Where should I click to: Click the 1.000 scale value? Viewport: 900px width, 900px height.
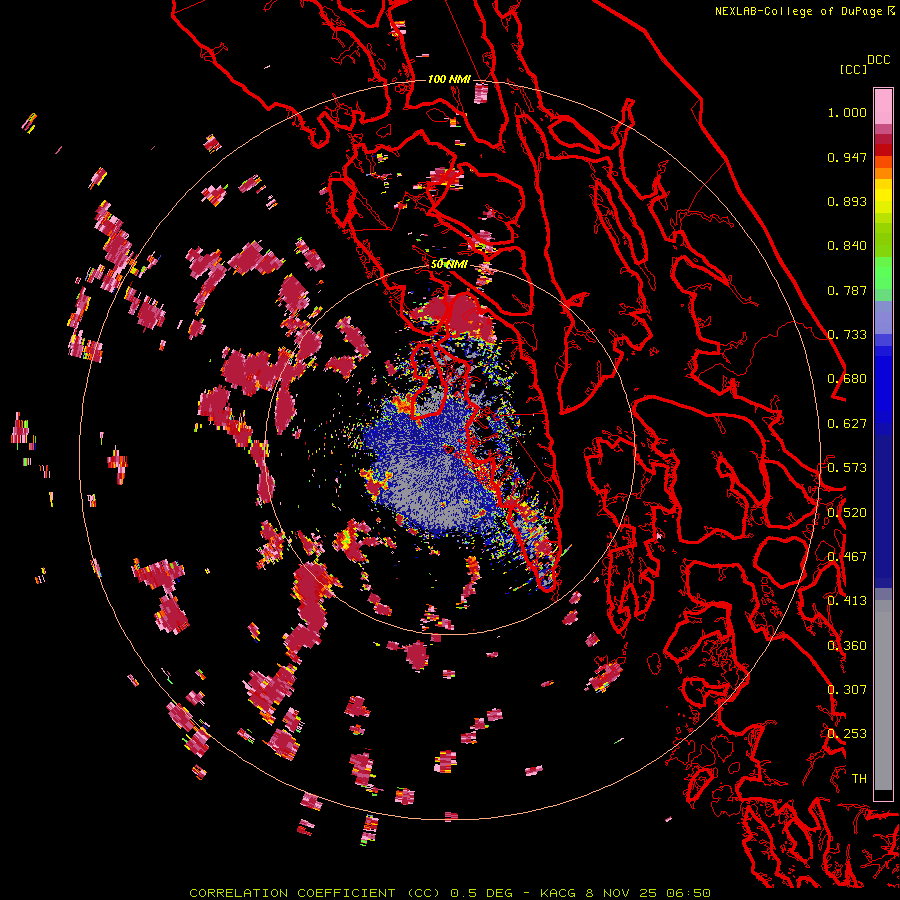click(x=847, y=112)
